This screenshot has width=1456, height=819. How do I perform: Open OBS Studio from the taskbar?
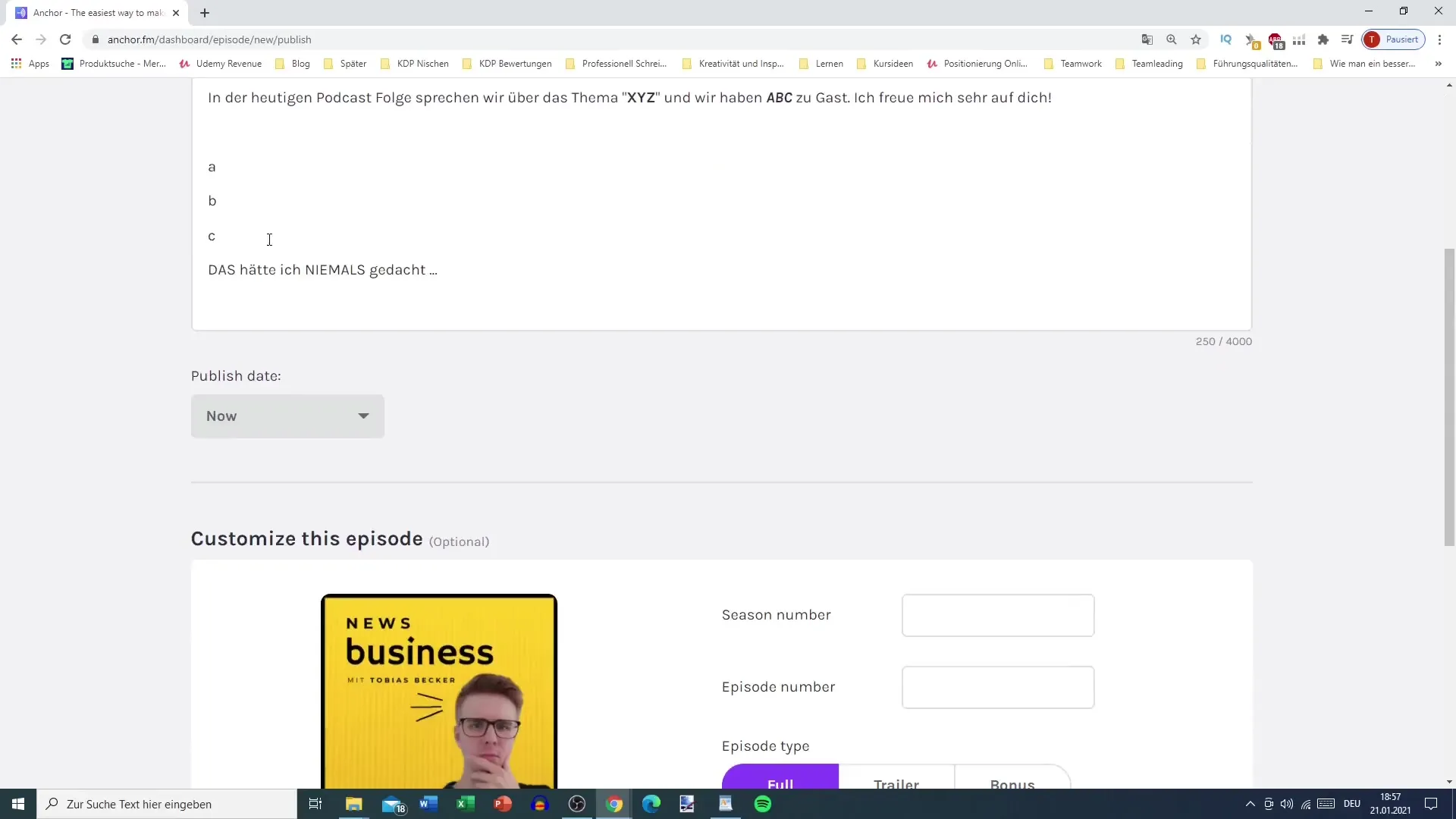tap(577, 804)
